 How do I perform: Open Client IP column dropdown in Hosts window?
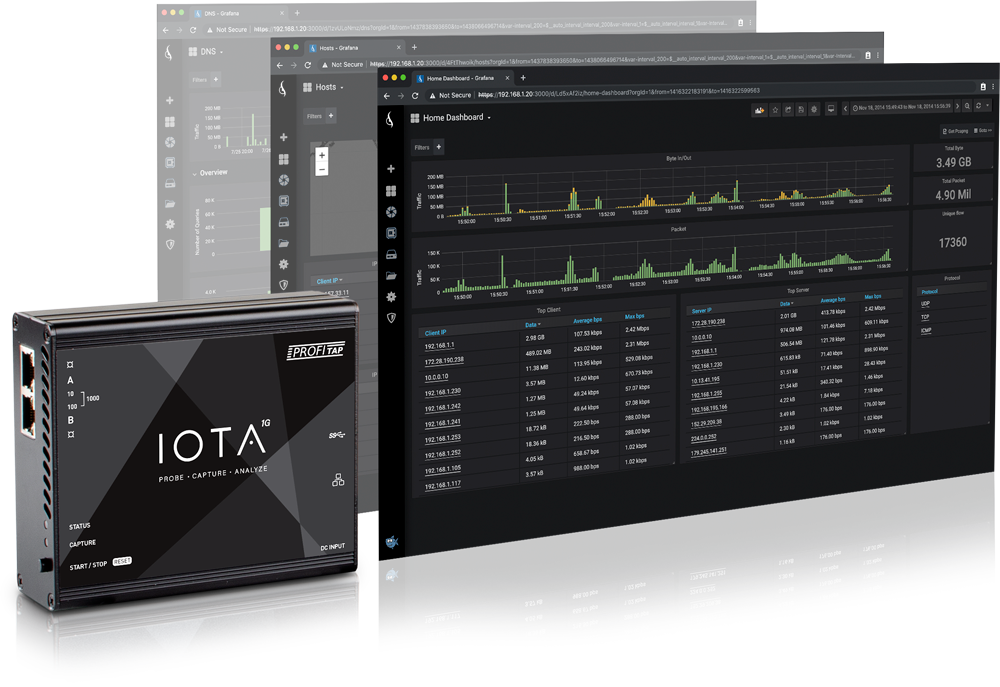[330, 281]
